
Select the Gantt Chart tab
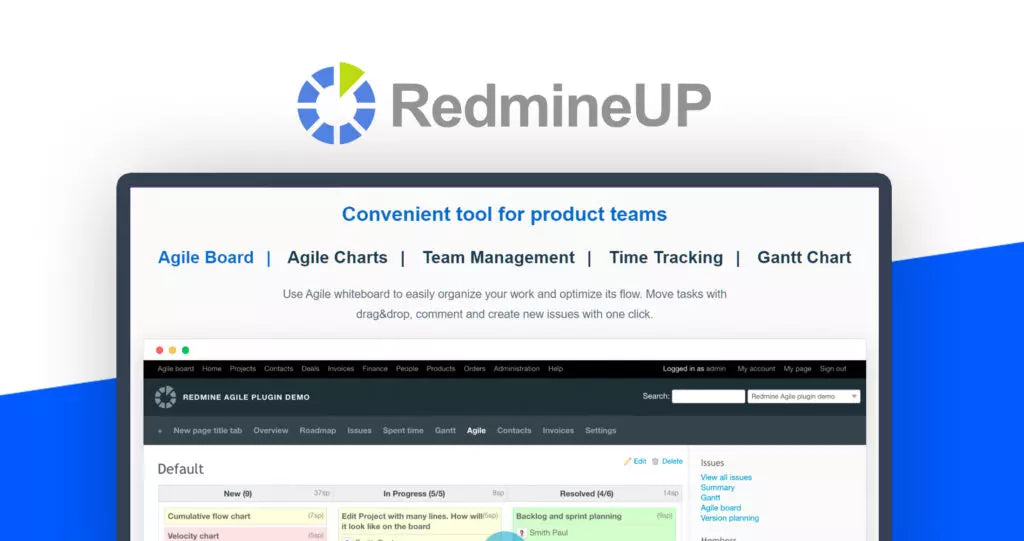tap(804, 257)
